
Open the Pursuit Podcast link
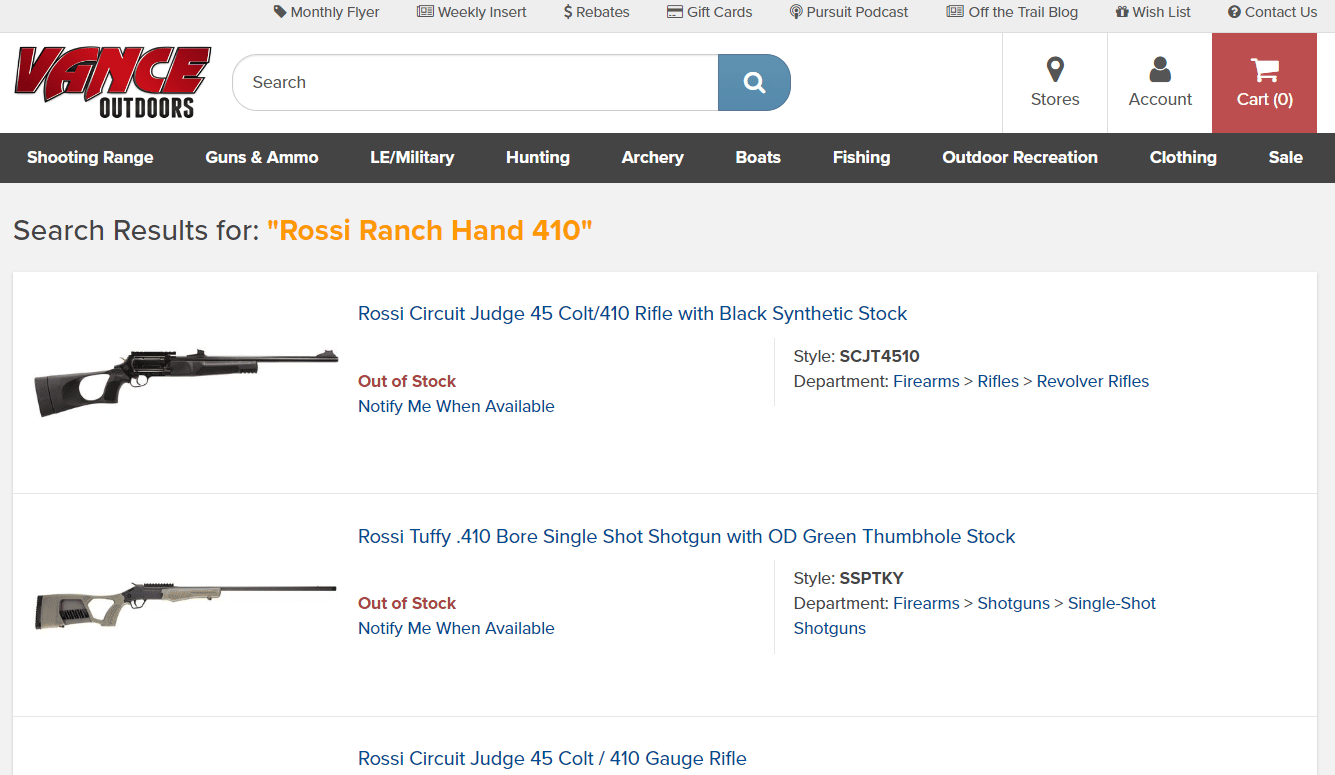(849, 12)
